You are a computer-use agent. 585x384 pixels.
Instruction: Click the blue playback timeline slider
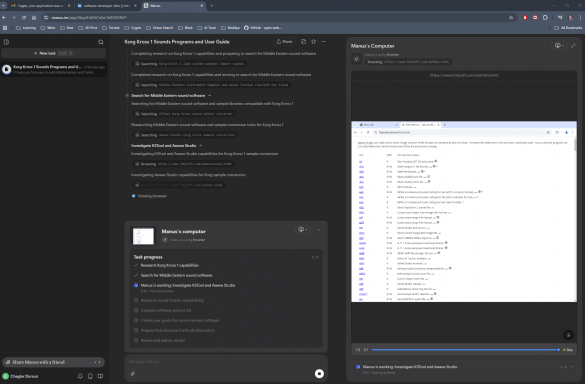click(x=465, y=350)
